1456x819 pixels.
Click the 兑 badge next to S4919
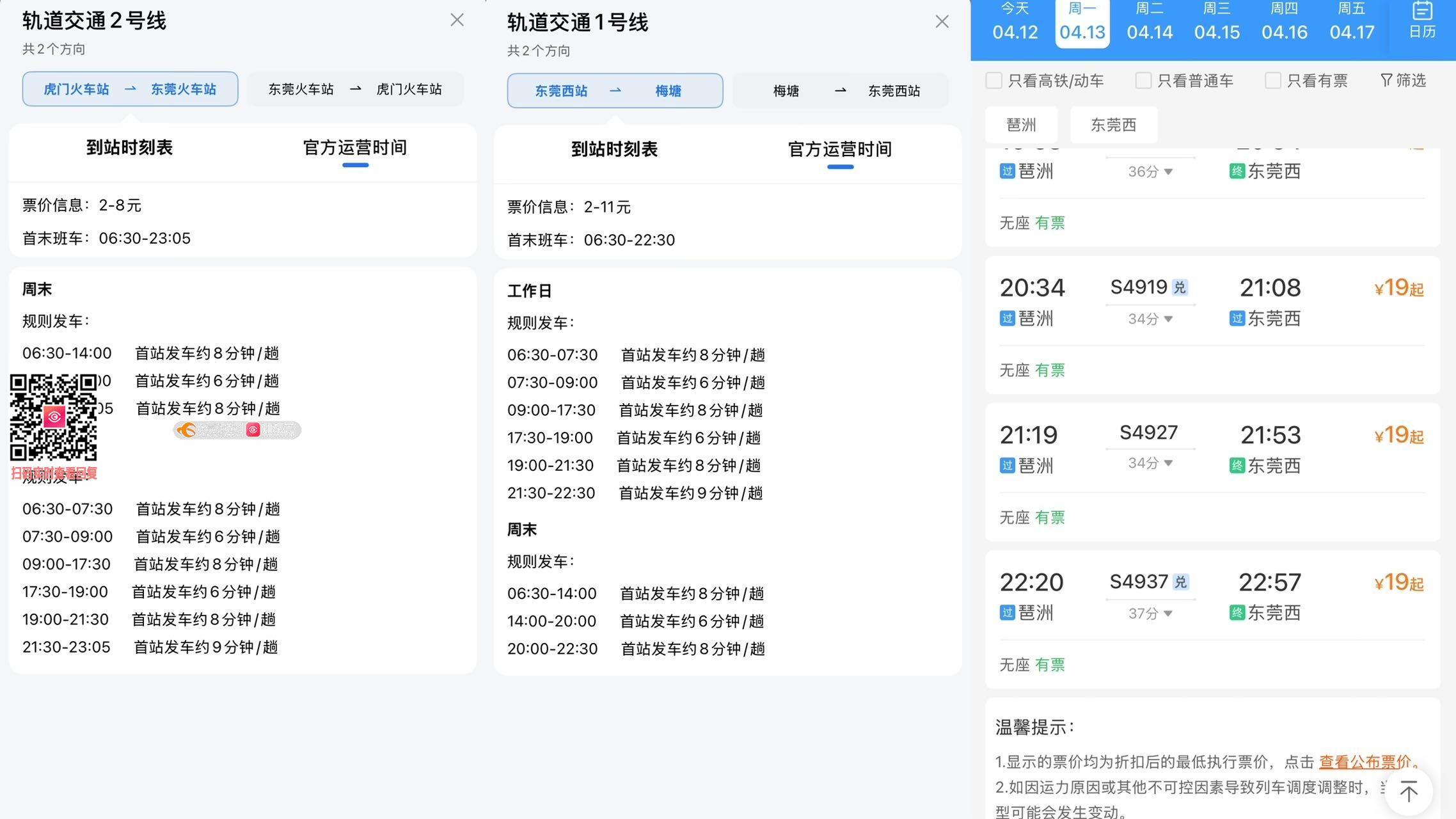[1180, 288]
